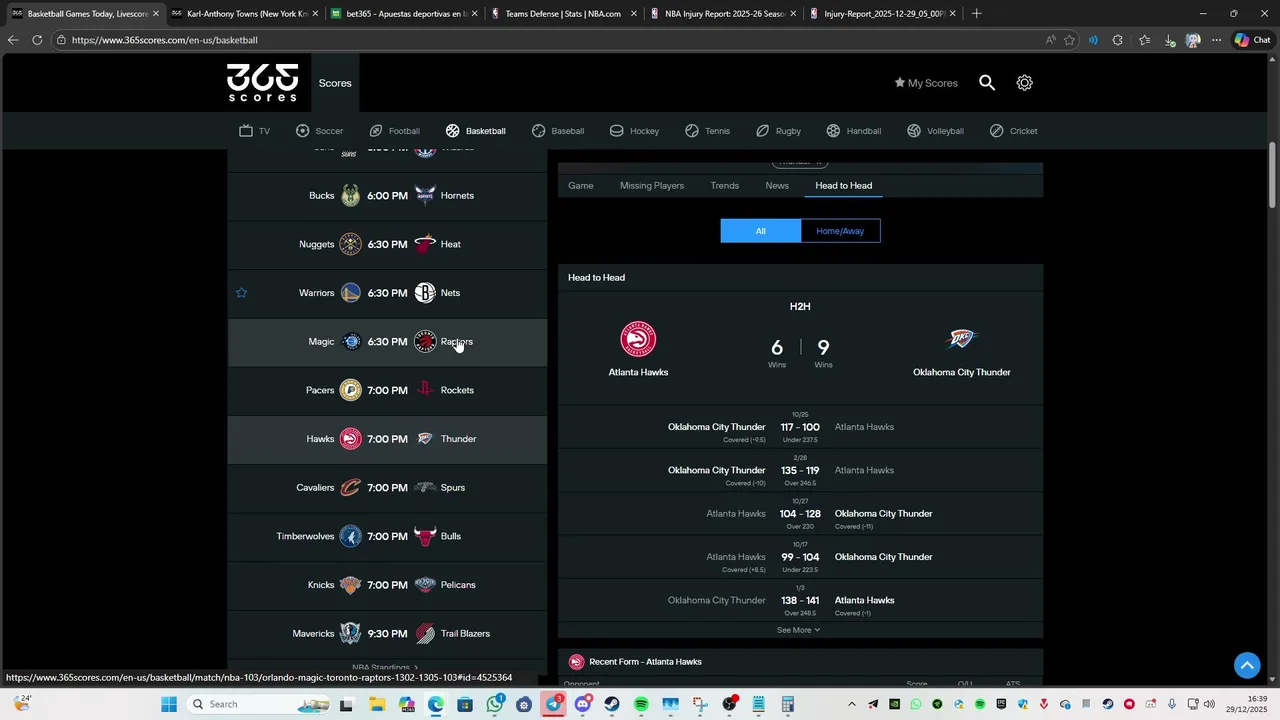Switch to the Trends tab
Image resolution: width=1280 pixels, height=720 pixels.
click(725, 185)
